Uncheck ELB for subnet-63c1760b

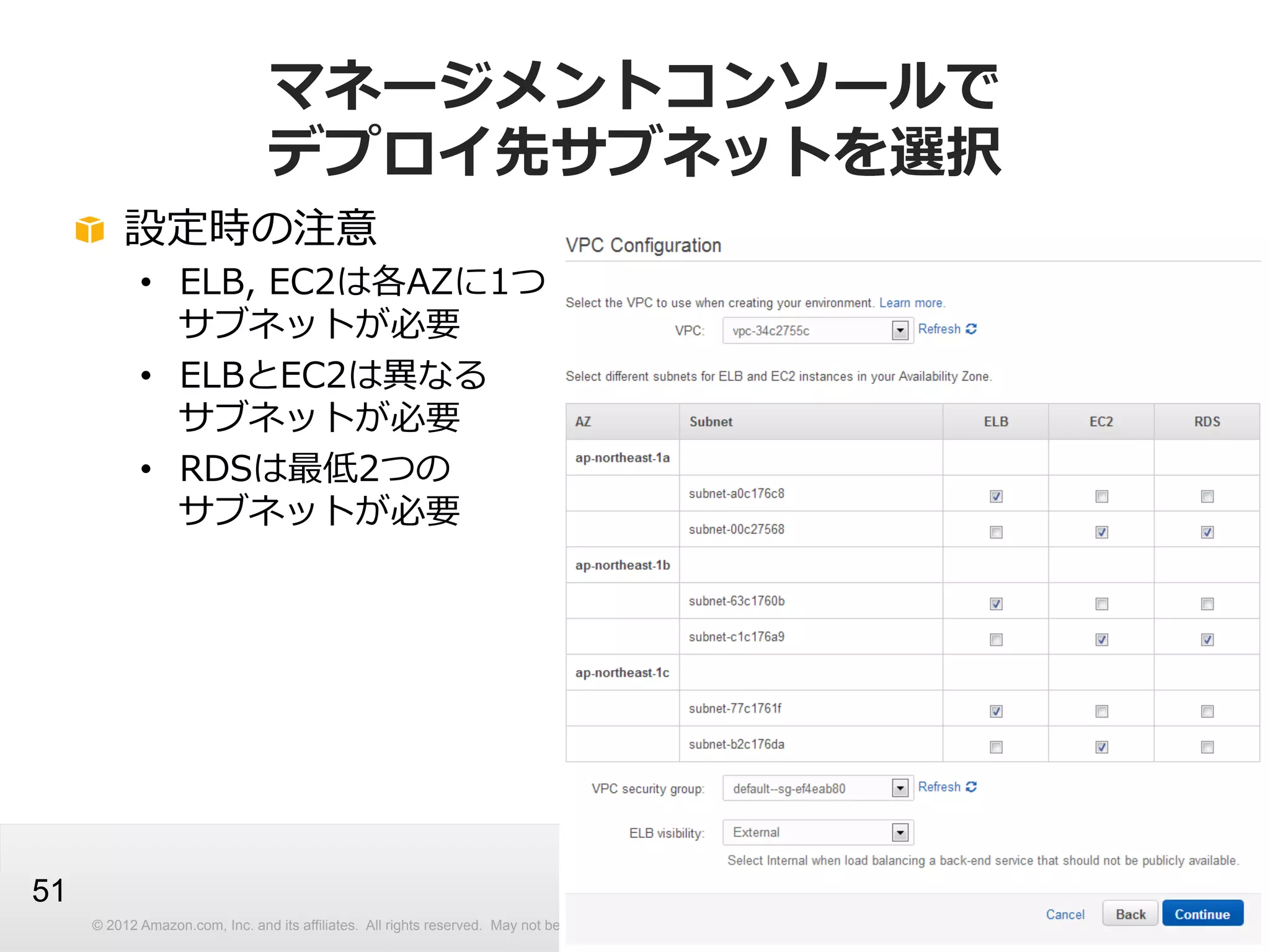[x=996, y=604]
